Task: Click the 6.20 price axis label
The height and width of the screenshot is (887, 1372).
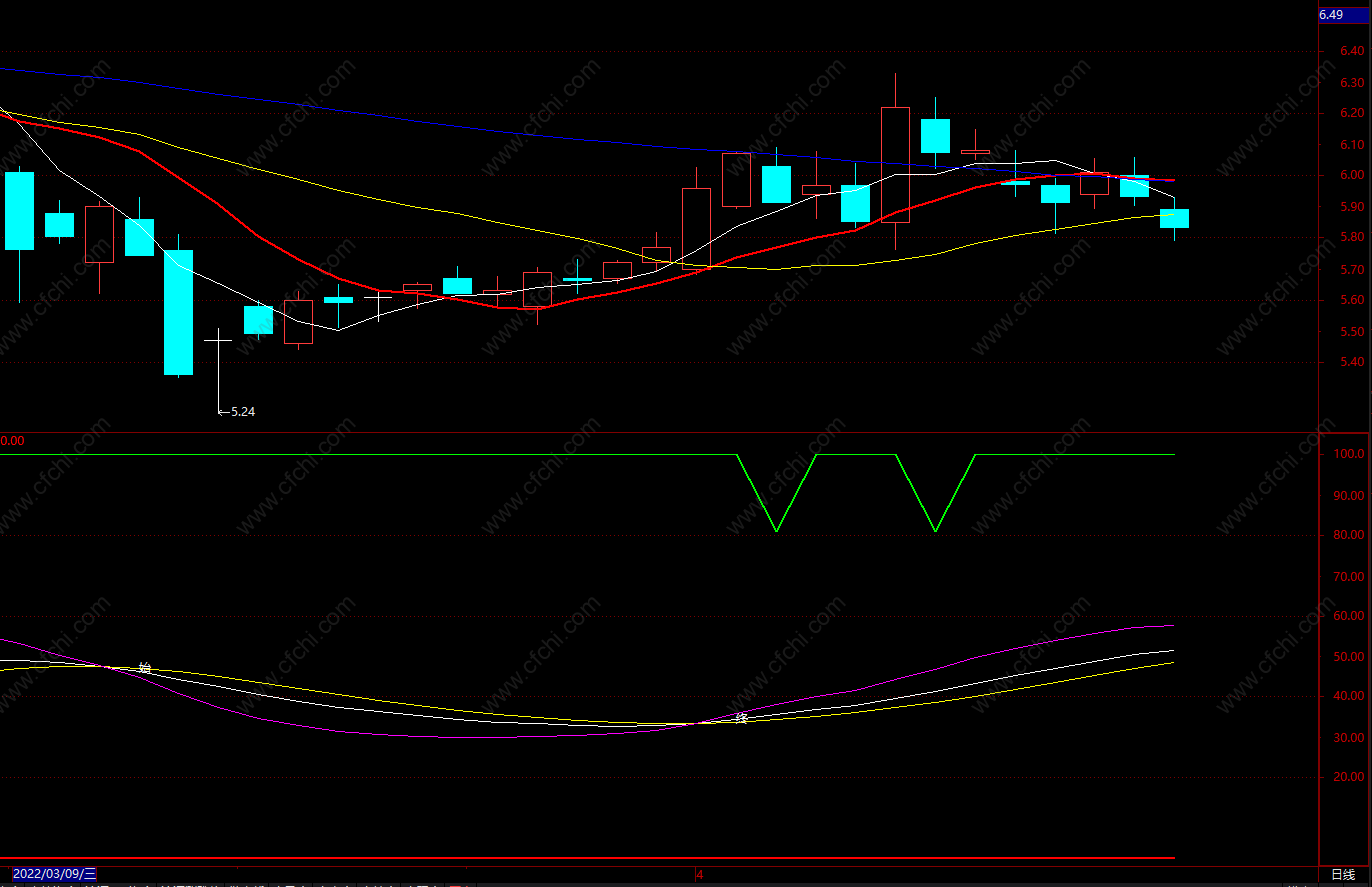Action: (x=1353, y=114)
